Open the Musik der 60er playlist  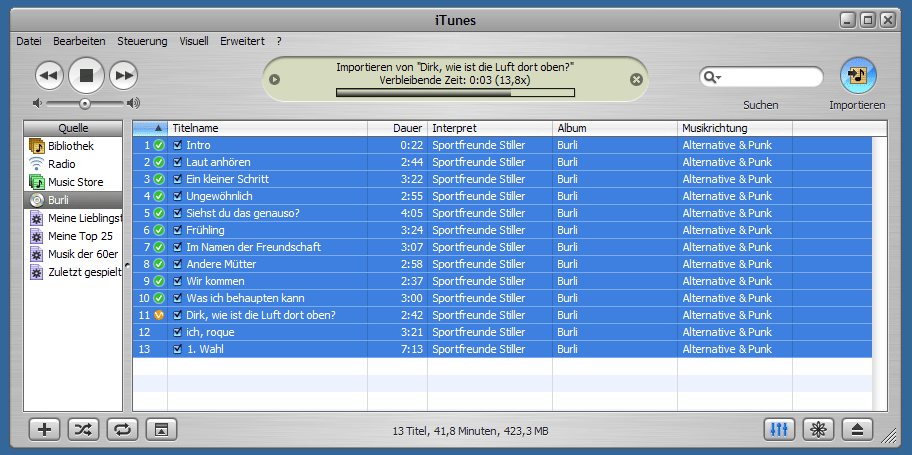(73, 254)
